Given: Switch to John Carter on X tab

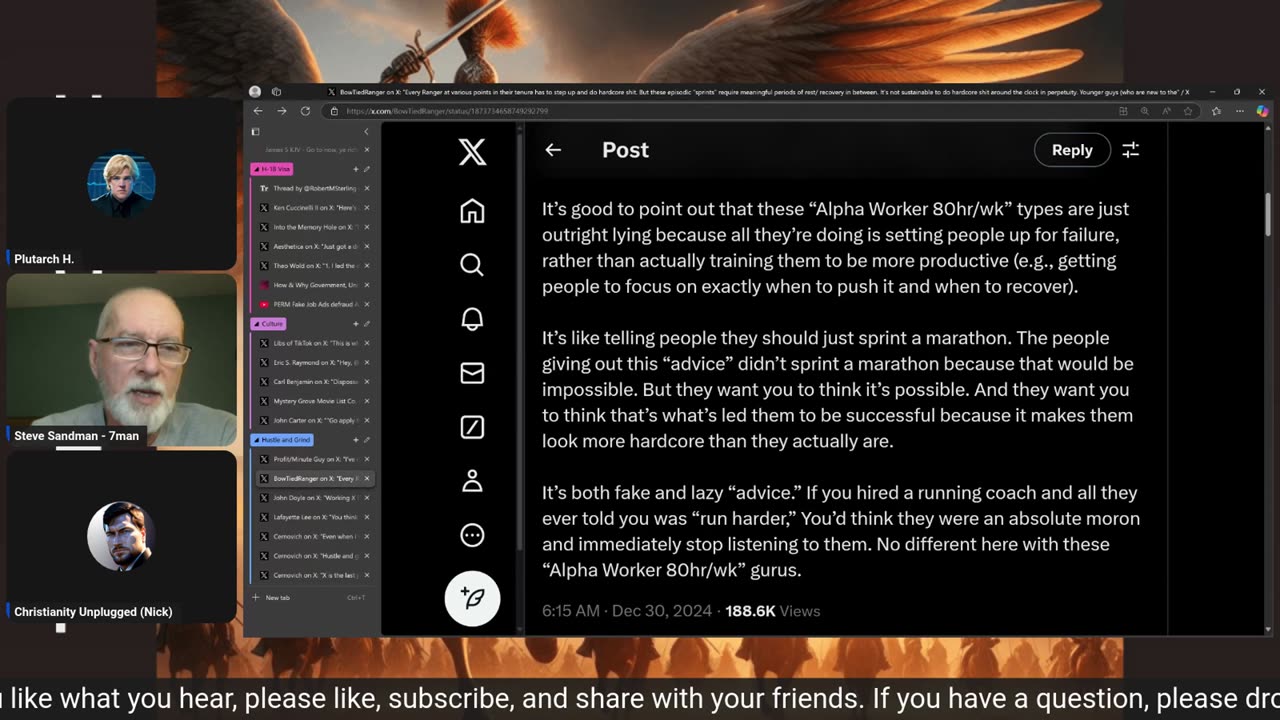Looking at the screenshot, I should tap(314, 421).
